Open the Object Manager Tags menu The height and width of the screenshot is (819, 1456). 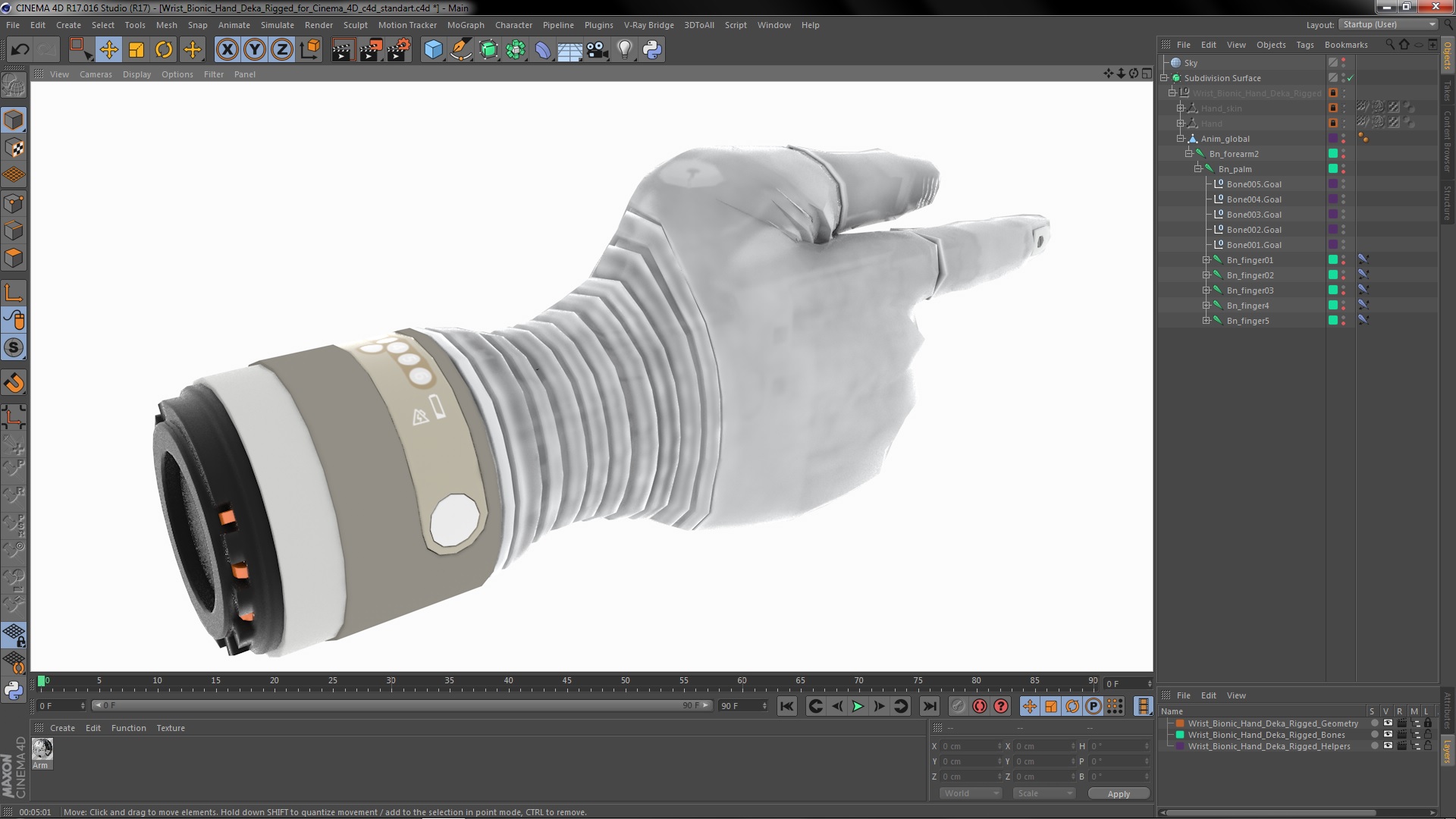pos(1304,45)
